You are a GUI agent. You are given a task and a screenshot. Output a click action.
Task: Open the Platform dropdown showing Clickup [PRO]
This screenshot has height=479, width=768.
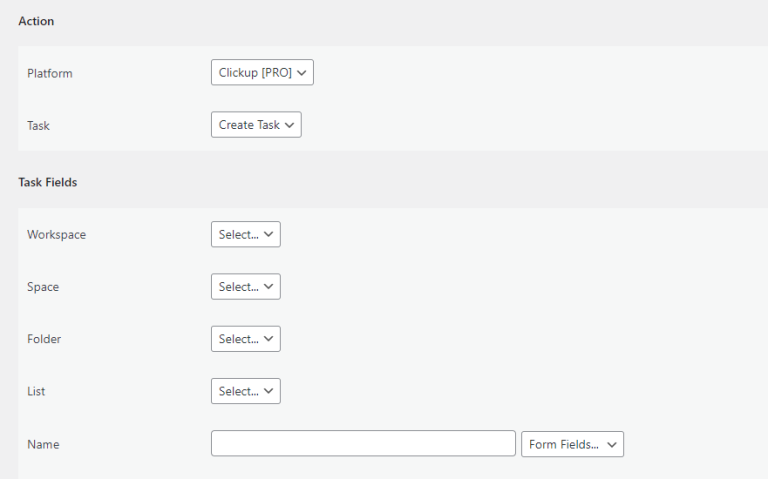262,72
